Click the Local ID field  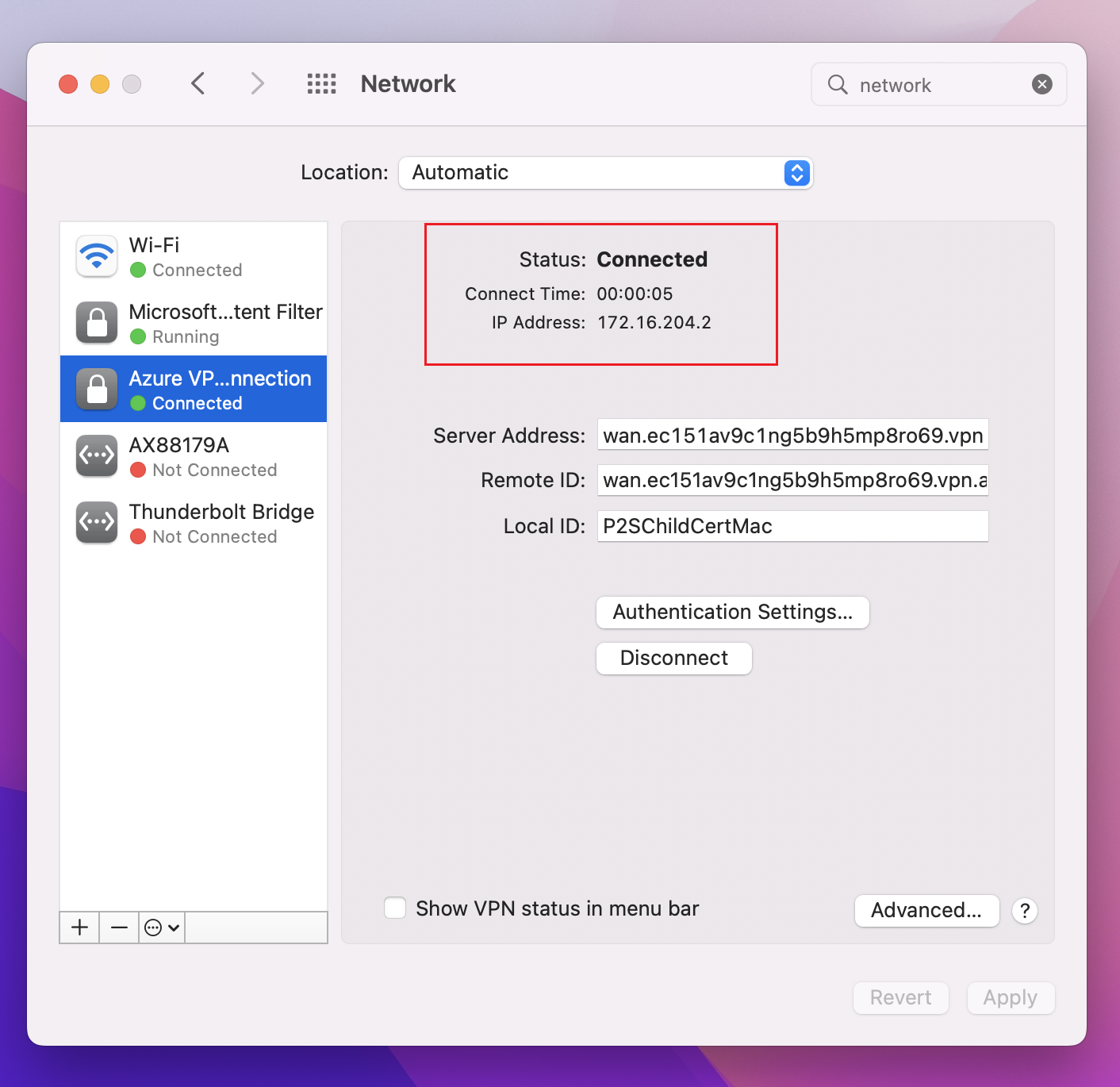click(793, 526)
